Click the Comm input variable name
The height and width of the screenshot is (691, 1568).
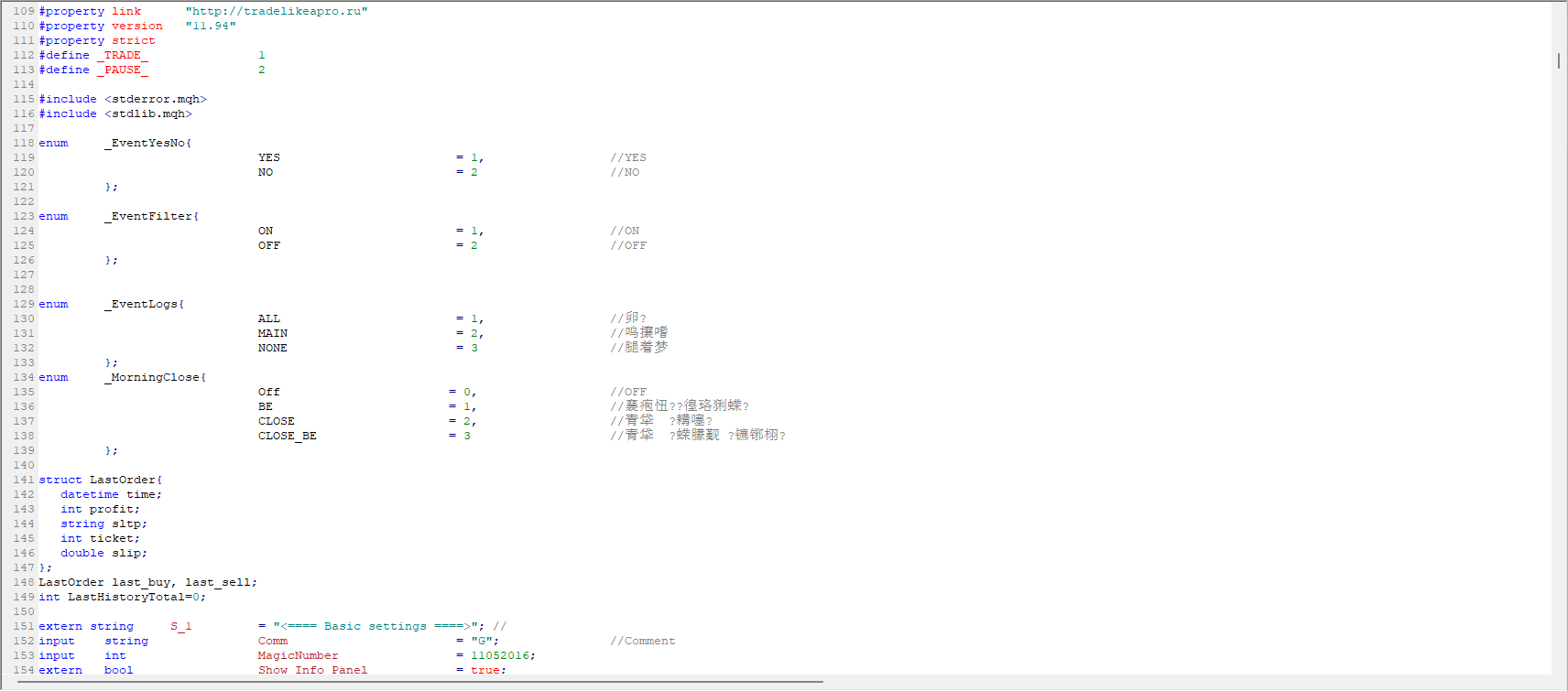(273, 641)
